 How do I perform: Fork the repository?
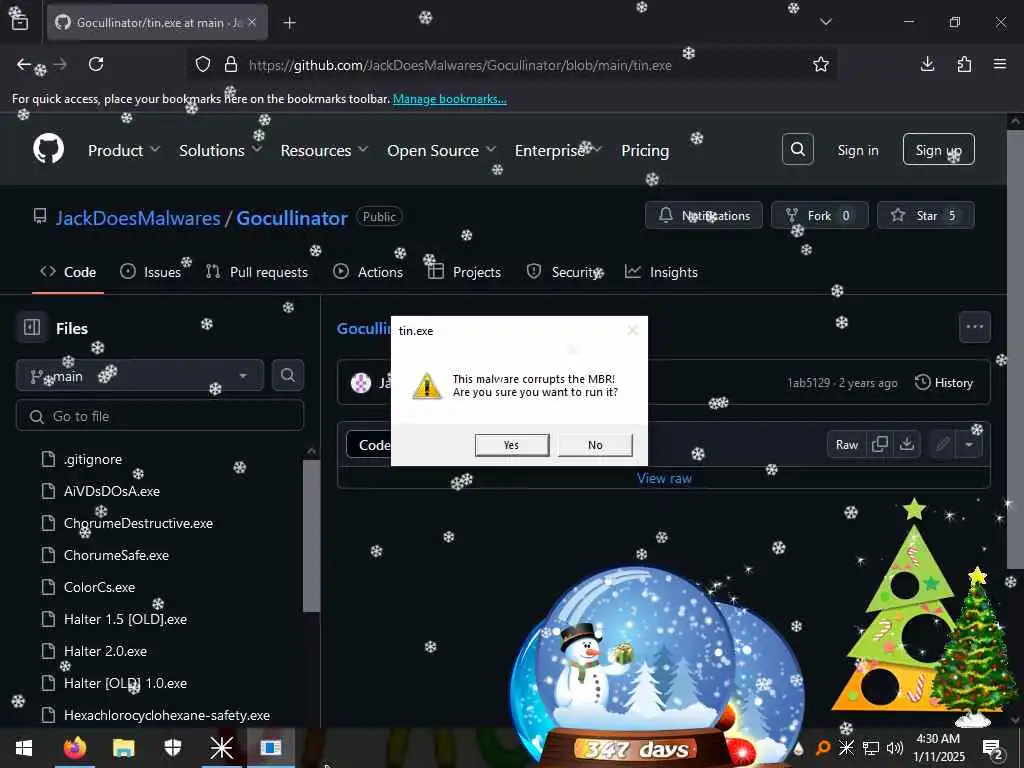tap(820, 216)
